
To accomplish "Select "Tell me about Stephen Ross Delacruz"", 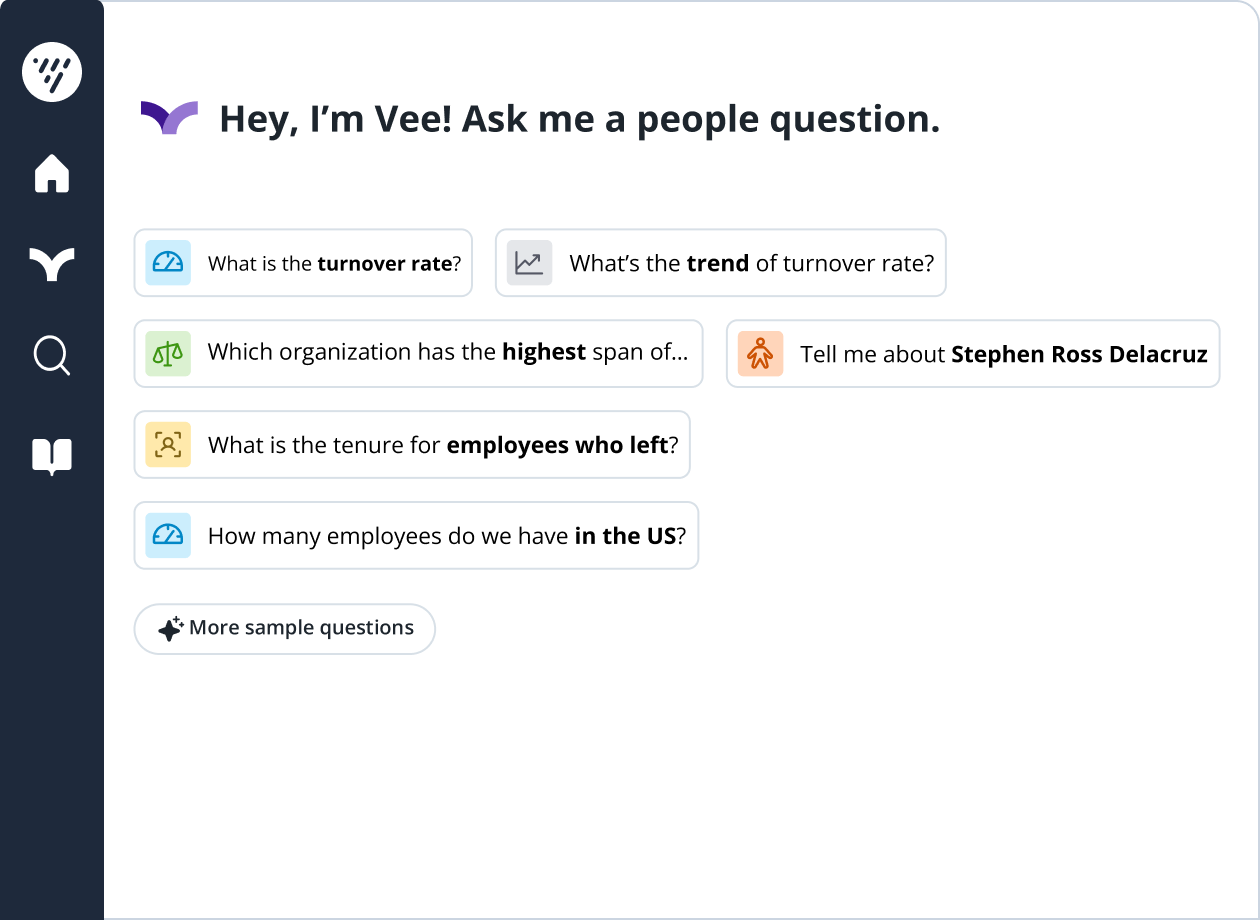I will pos(973,353).
